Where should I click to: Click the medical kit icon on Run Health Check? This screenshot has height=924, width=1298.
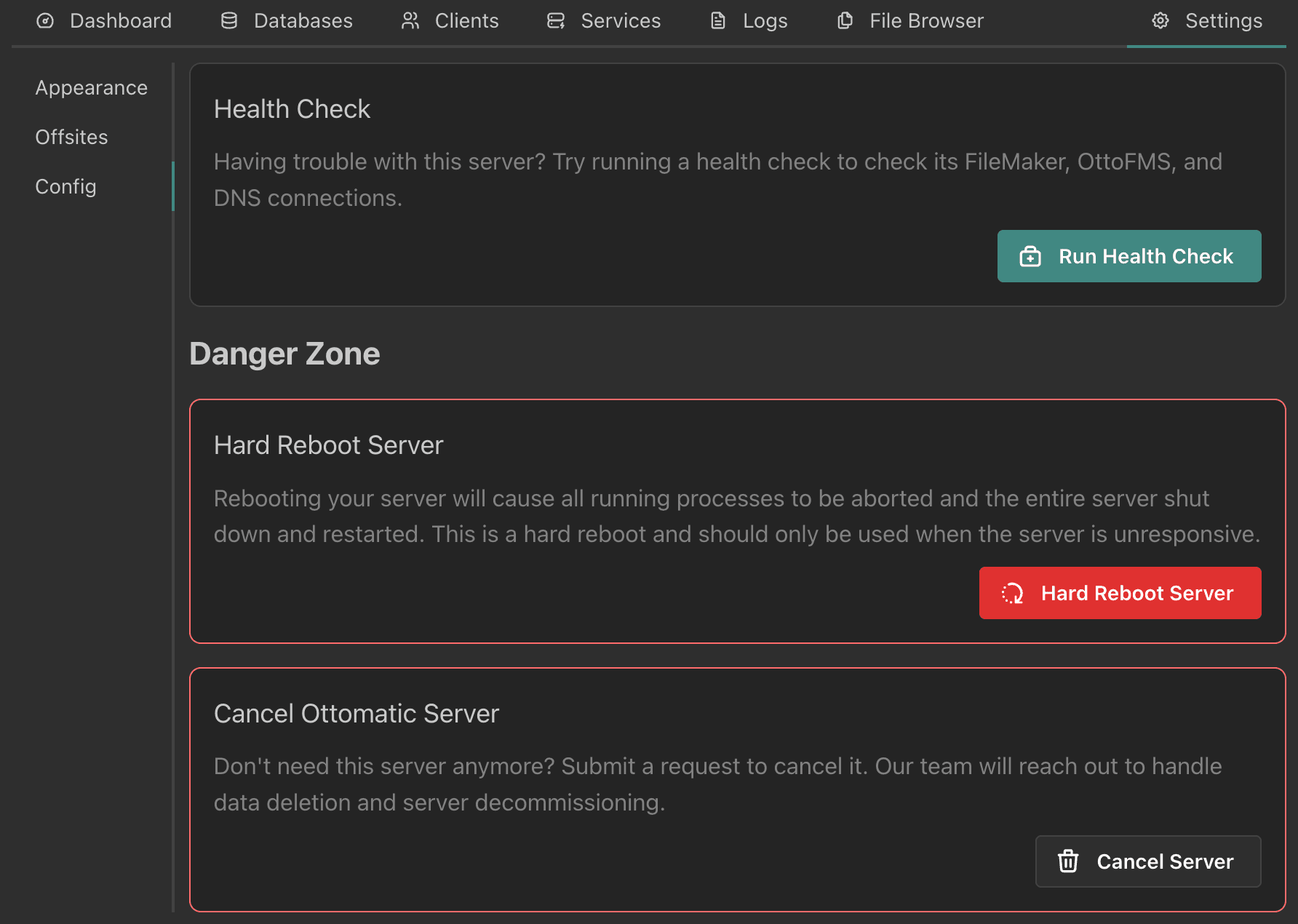[1030, 257]
